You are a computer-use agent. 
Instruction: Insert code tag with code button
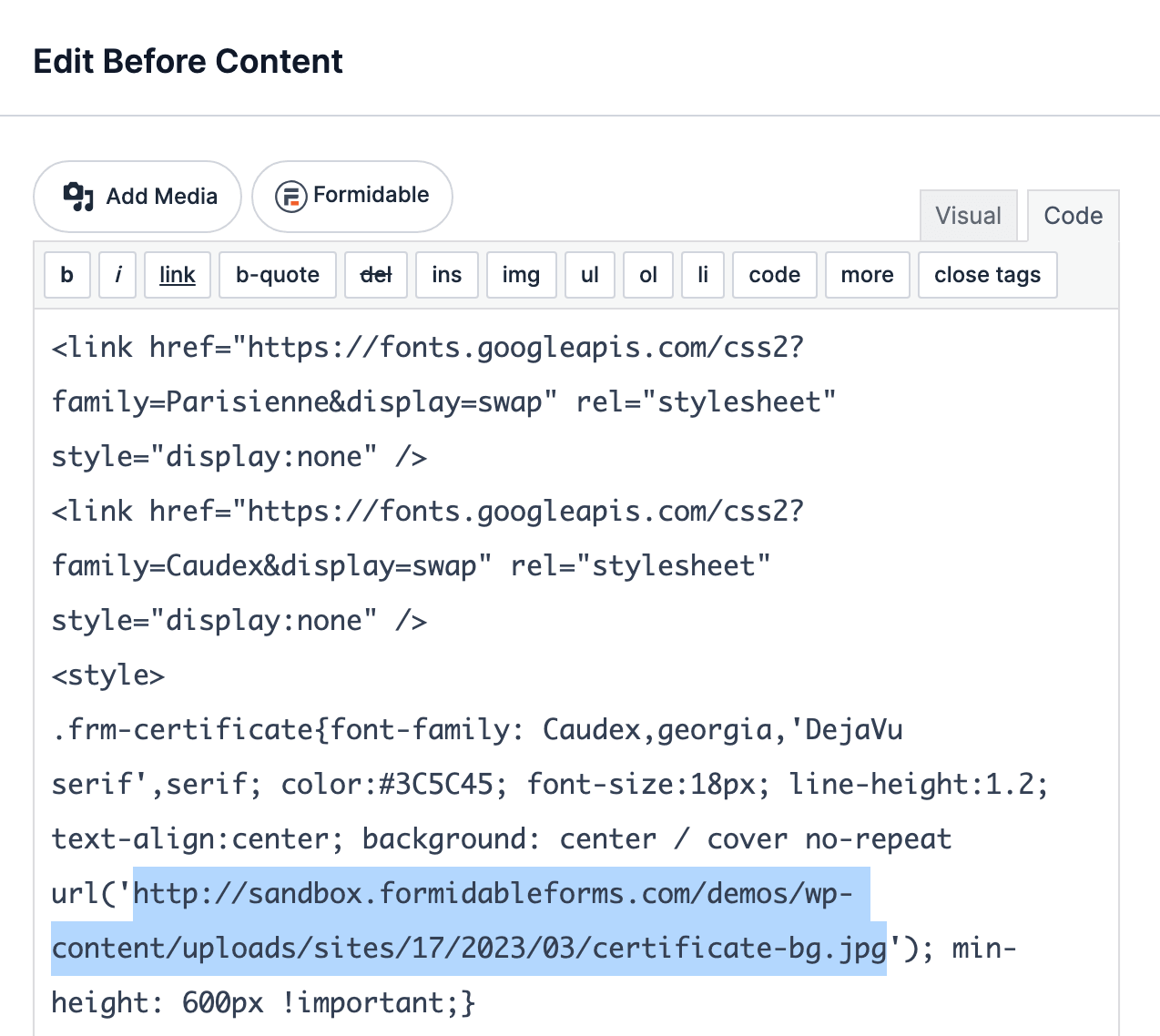tap(775, 275)
